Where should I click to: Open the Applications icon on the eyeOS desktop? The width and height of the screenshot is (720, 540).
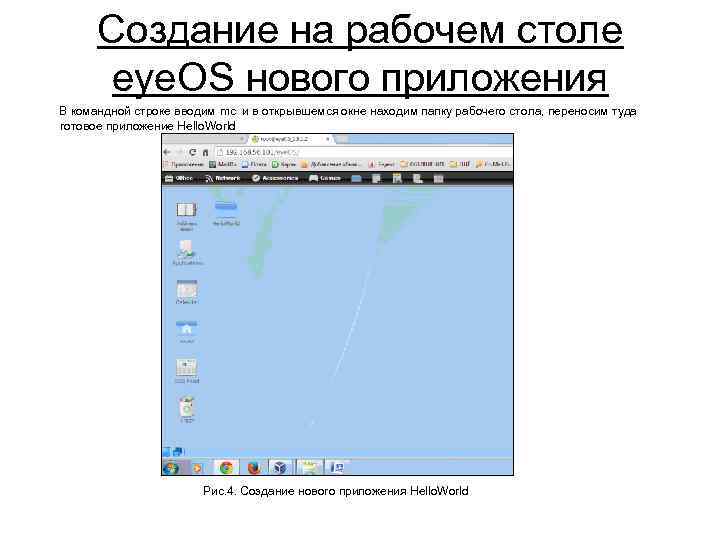tap(187, 253)
